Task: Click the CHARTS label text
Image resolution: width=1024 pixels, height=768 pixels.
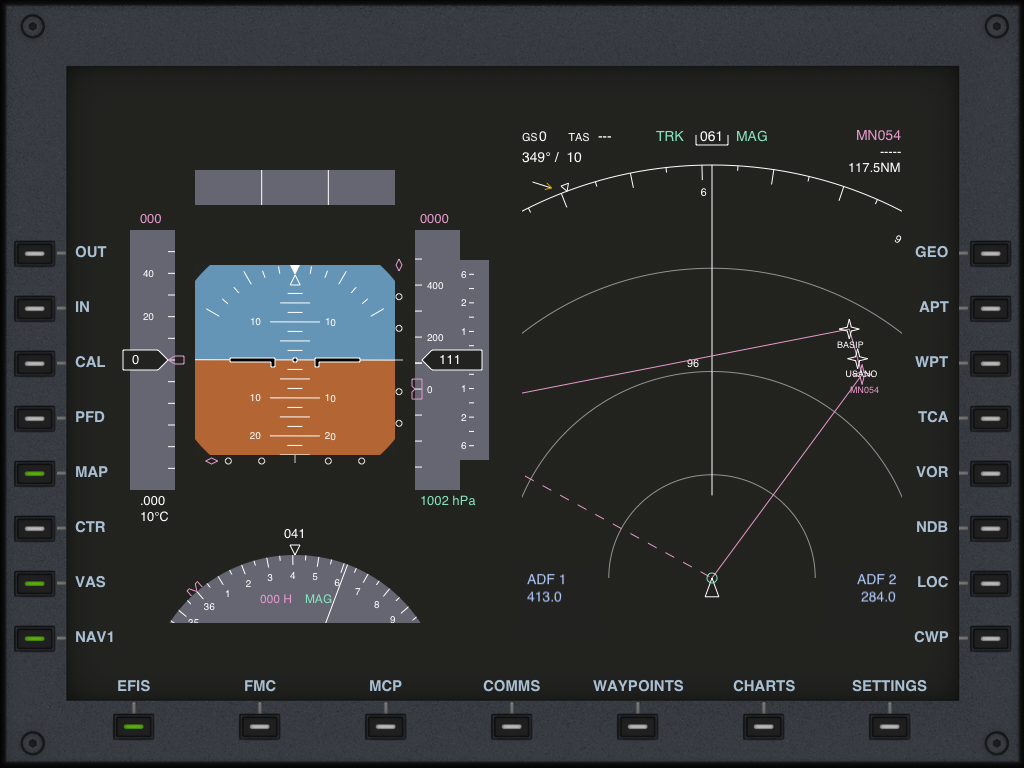Action: coord(764,686)
